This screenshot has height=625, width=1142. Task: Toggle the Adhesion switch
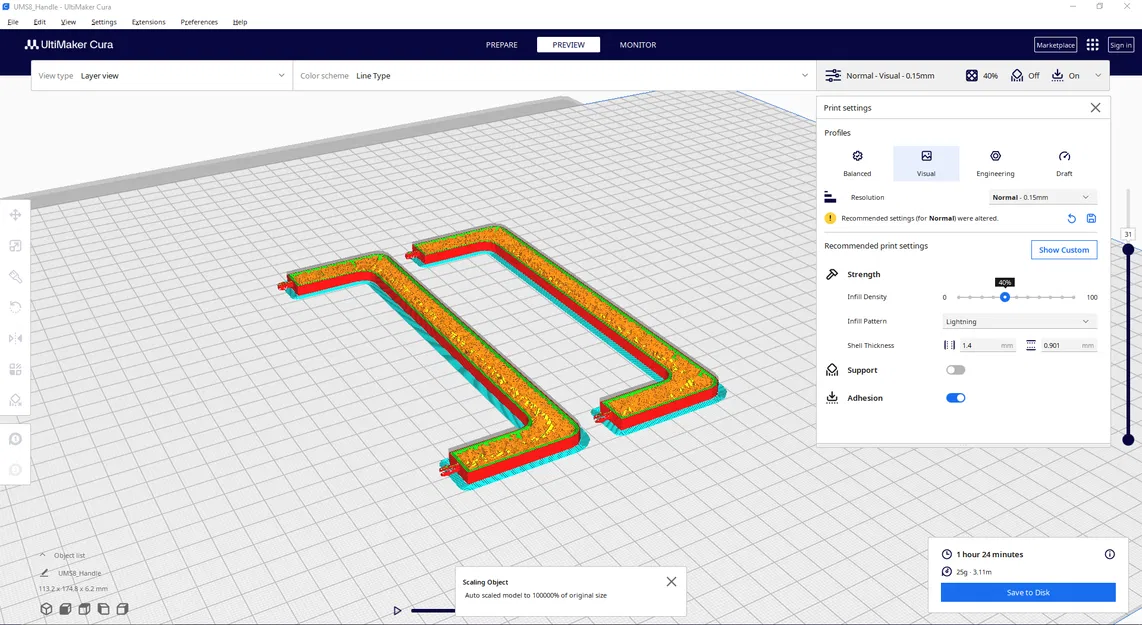coord(956,398)
